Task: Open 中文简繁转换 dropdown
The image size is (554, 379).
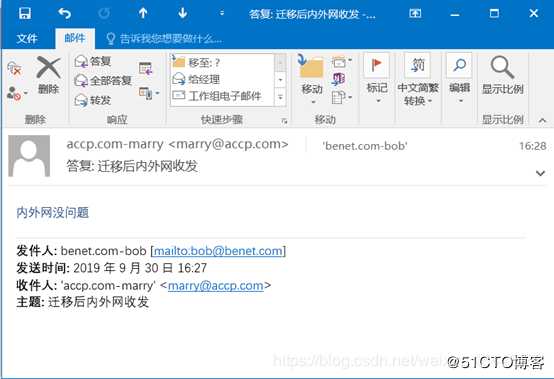Action: [x=418, y=79]
